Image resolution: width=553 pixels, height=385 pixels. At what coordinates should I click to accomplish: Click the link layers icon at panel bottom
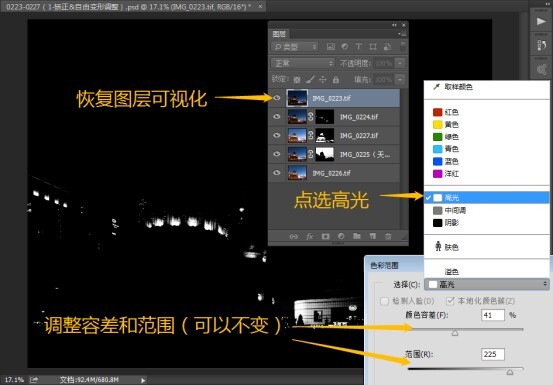[x=293, y=236]
